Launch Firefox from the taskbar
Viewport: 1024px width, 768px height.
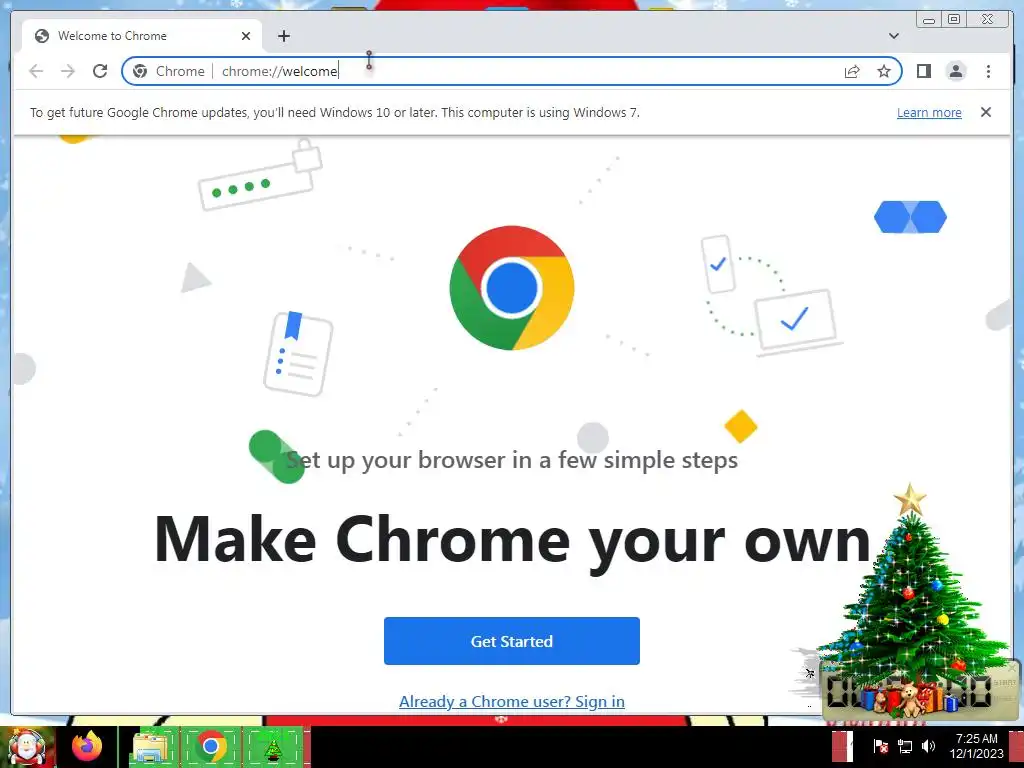coord(87,745)
